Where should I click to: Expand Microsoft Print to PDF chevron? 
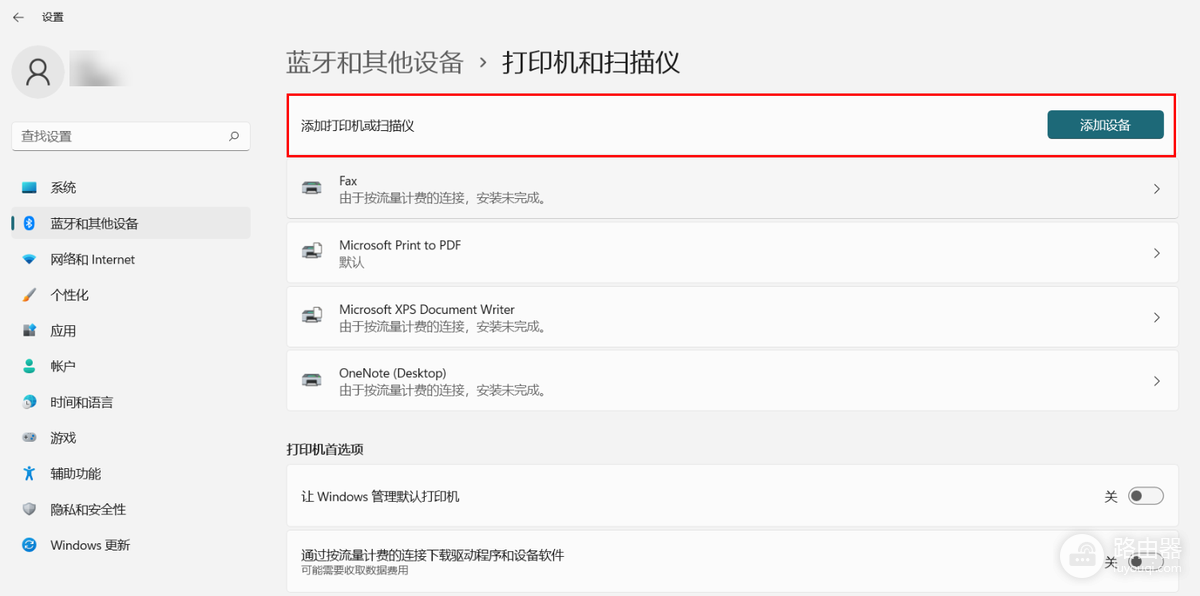tap(1157, 253)
